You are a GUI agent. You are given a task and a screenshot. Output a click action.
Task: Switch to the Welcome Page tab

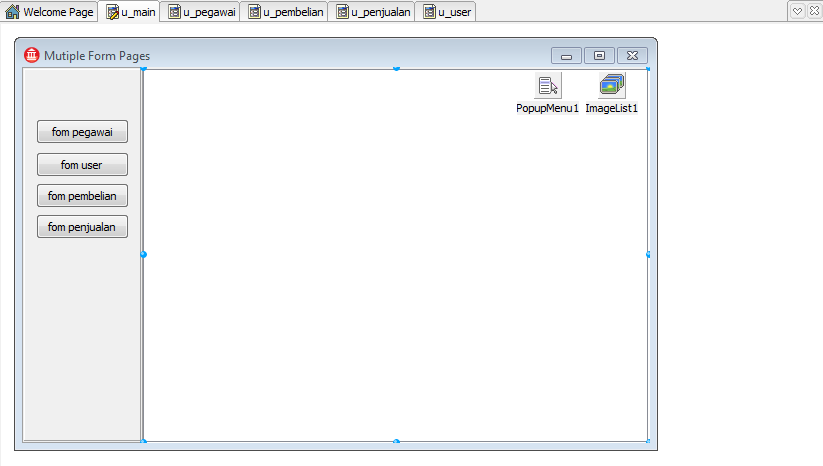pos(50,12)
